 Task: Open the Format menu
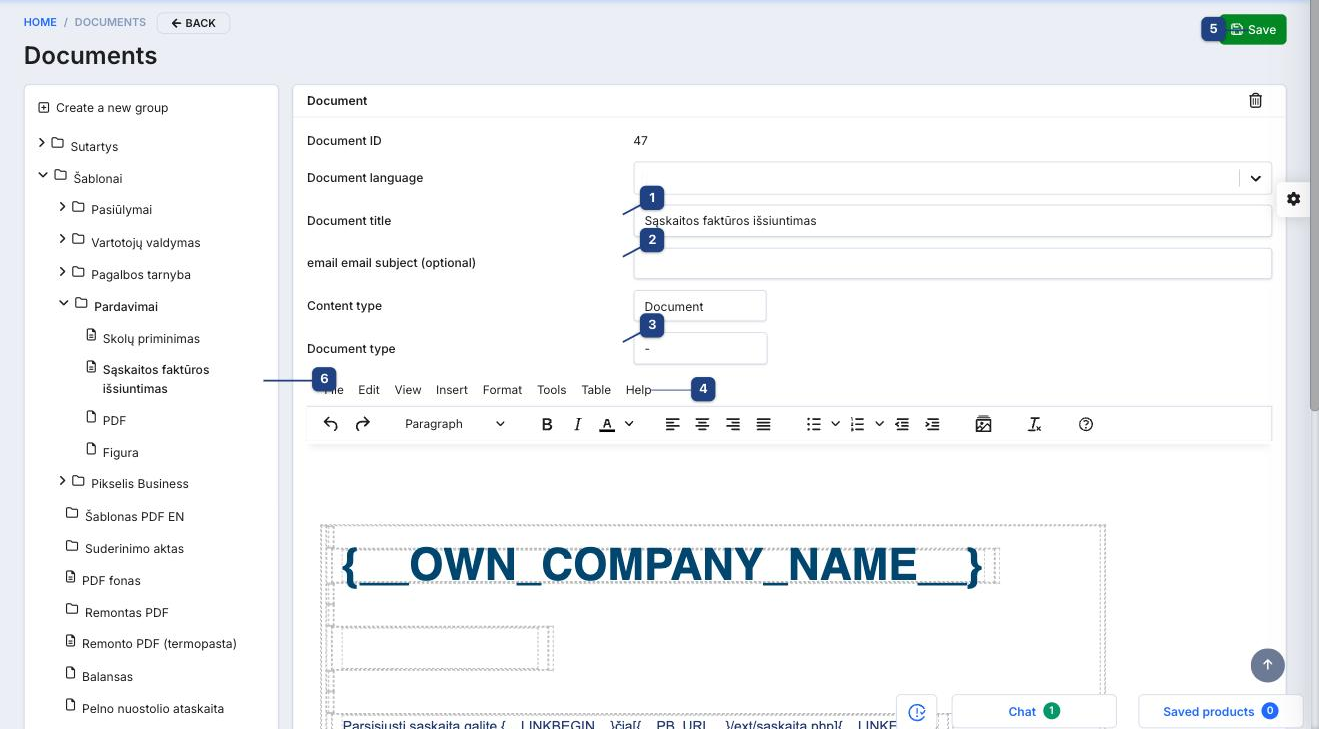[502, 390]
